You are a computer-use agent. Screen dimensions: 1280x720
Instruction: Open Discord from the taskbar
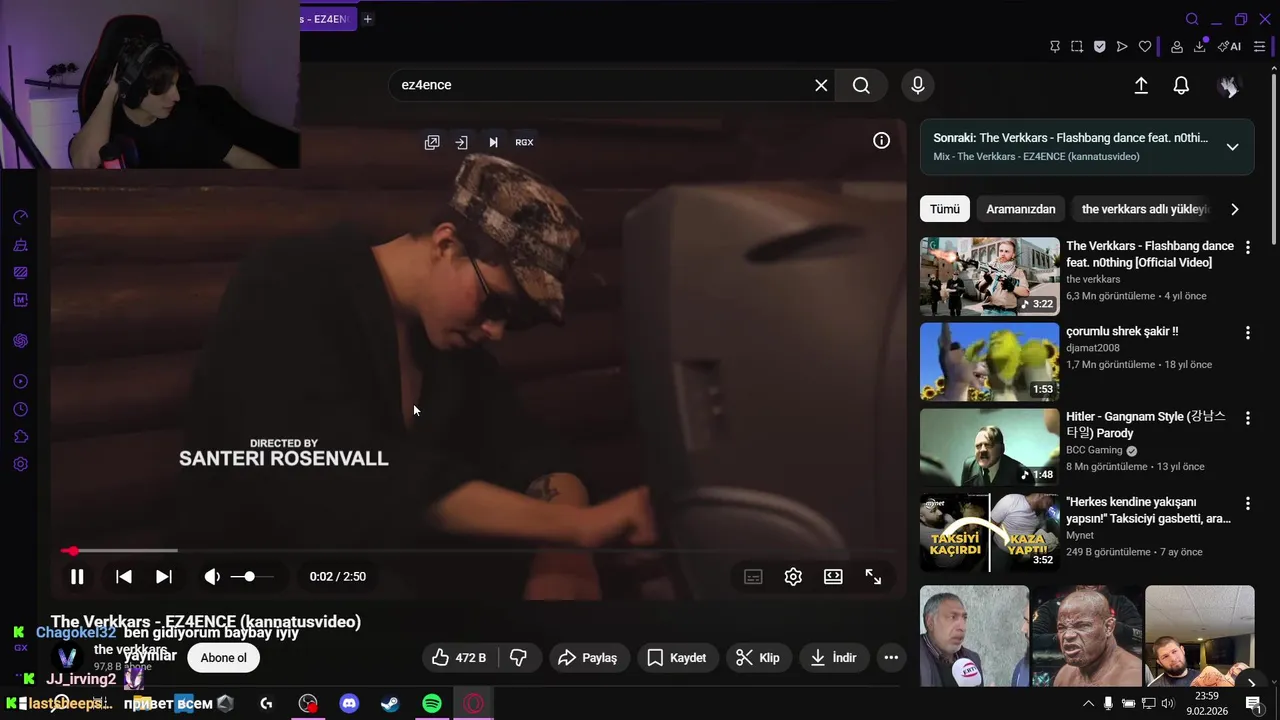349,704
